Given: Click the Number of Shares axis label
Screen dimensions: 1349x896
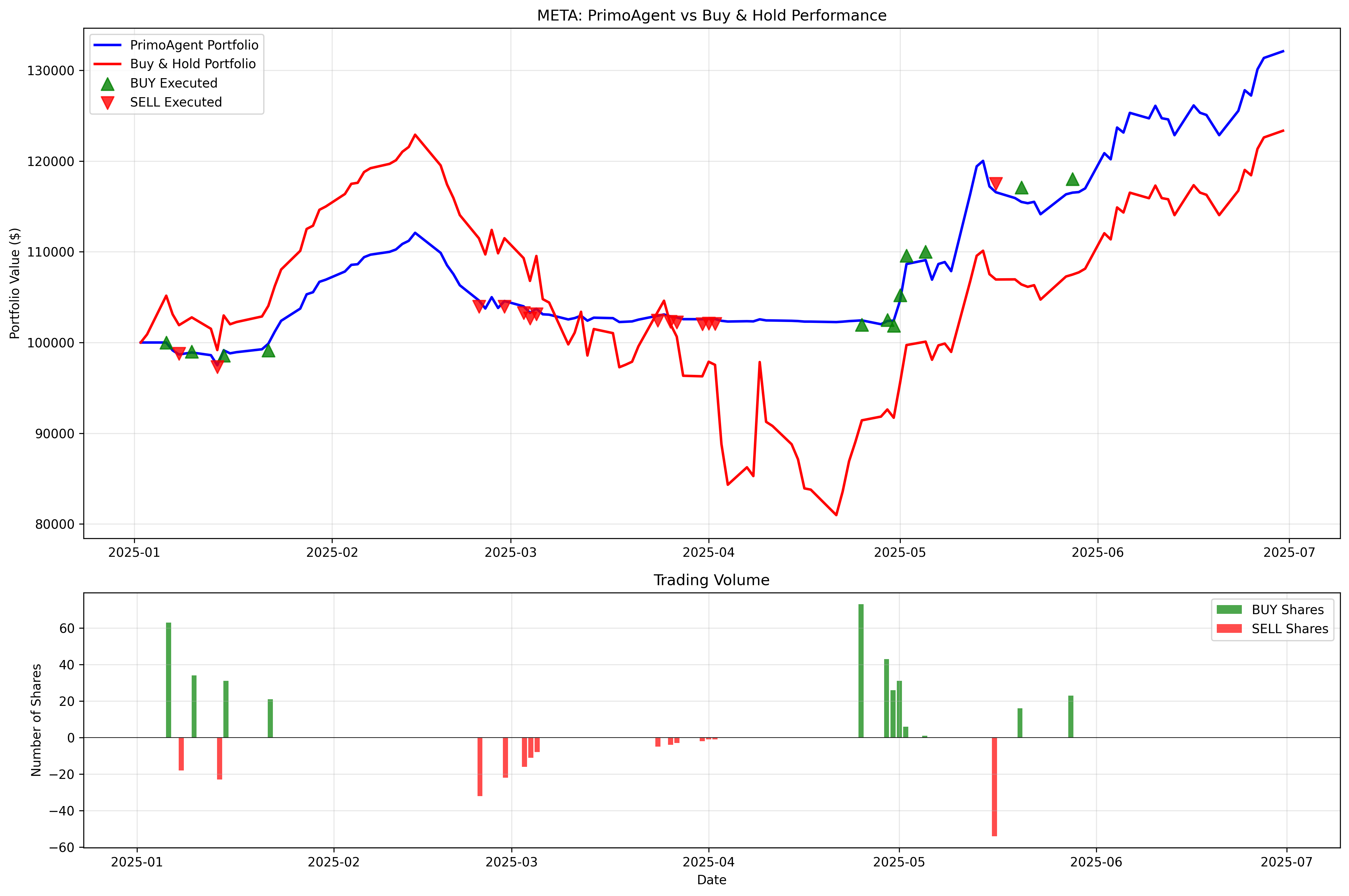Looking at the screenshot, I should pyautogui.click(x=37, y=719).
